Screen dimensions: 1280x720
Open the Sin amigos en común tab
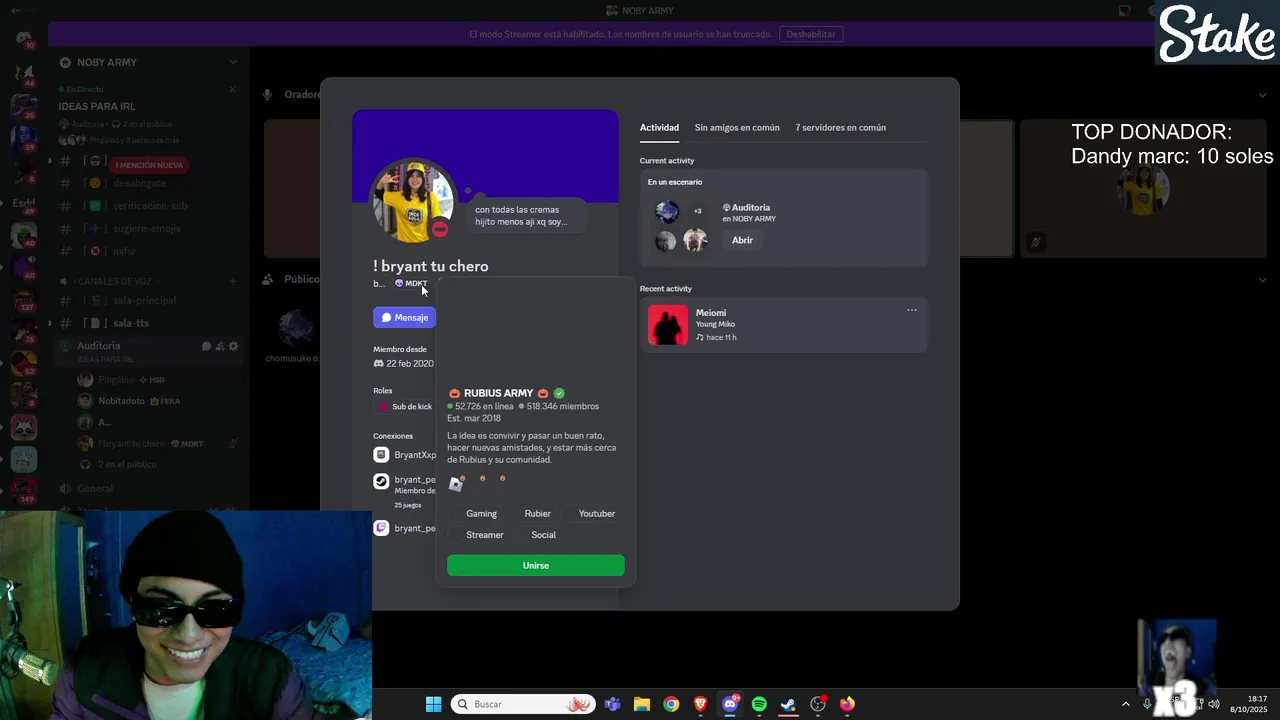tap(737, 127)
